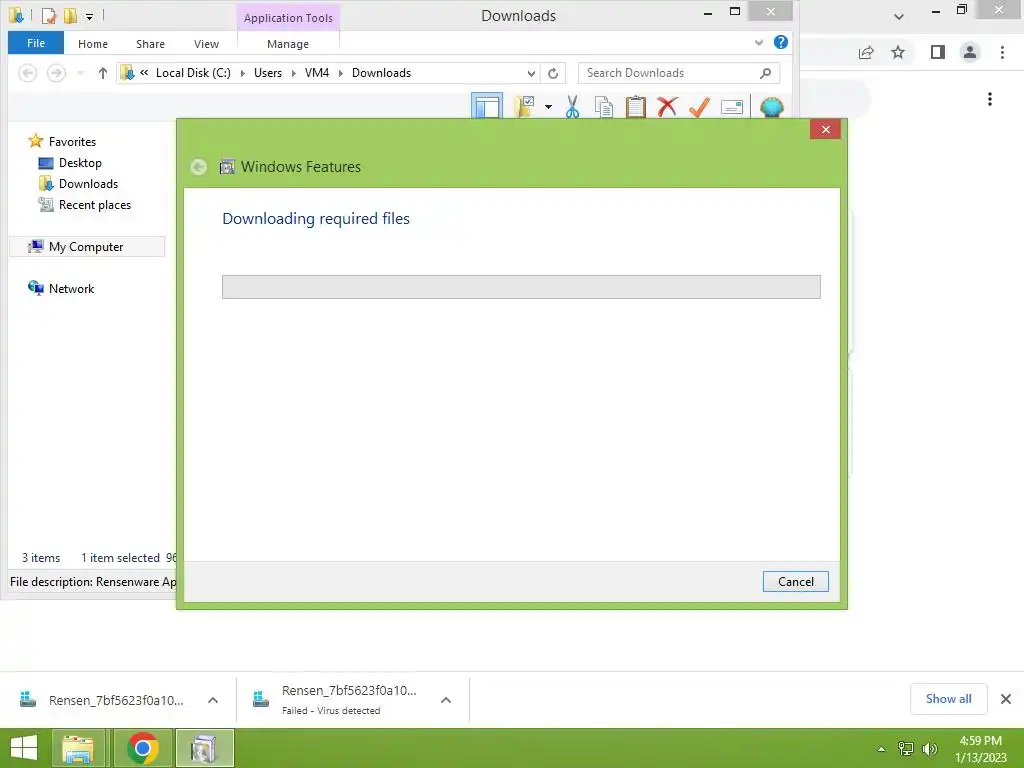Viewport: 1024px width, 768px height.
Task: Click the Downloading required files progress bar
Action: pyautogui.click(x=521, y=287)
